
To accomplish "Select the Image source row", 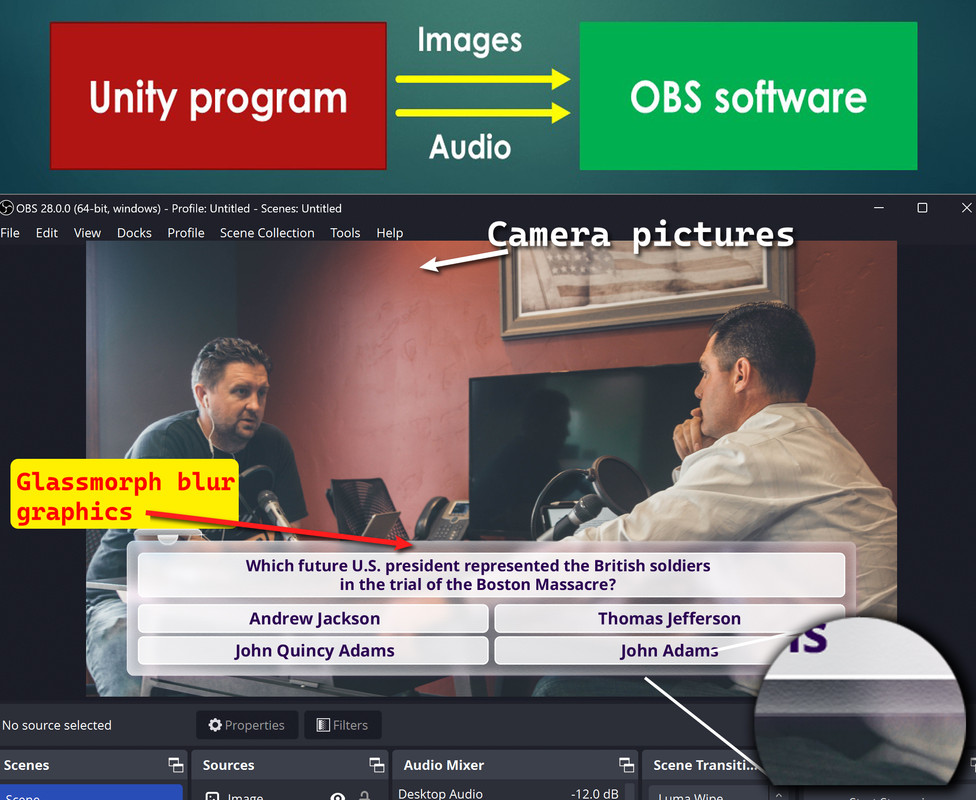I will [x=290, y=796].
